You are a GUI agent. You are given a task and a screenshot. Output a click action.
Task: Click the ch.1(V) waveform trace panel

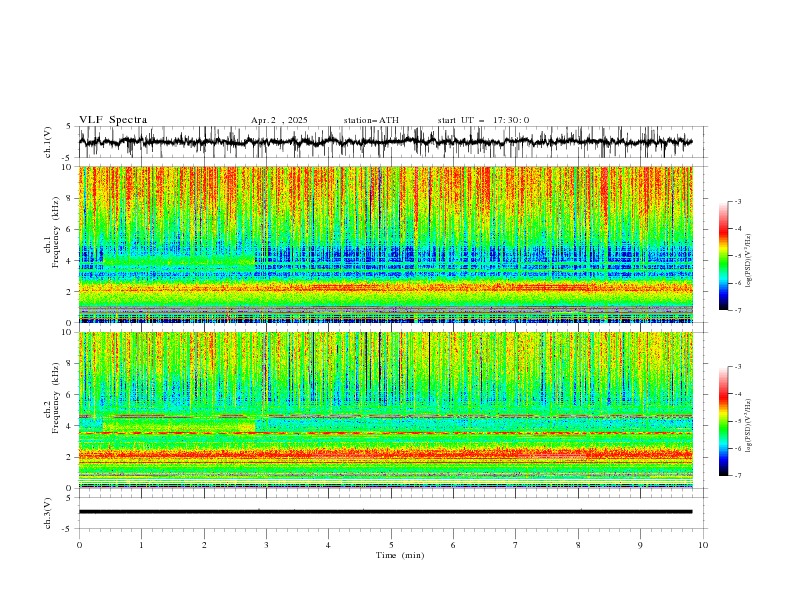pyautogui.click(x=392, y=142)
